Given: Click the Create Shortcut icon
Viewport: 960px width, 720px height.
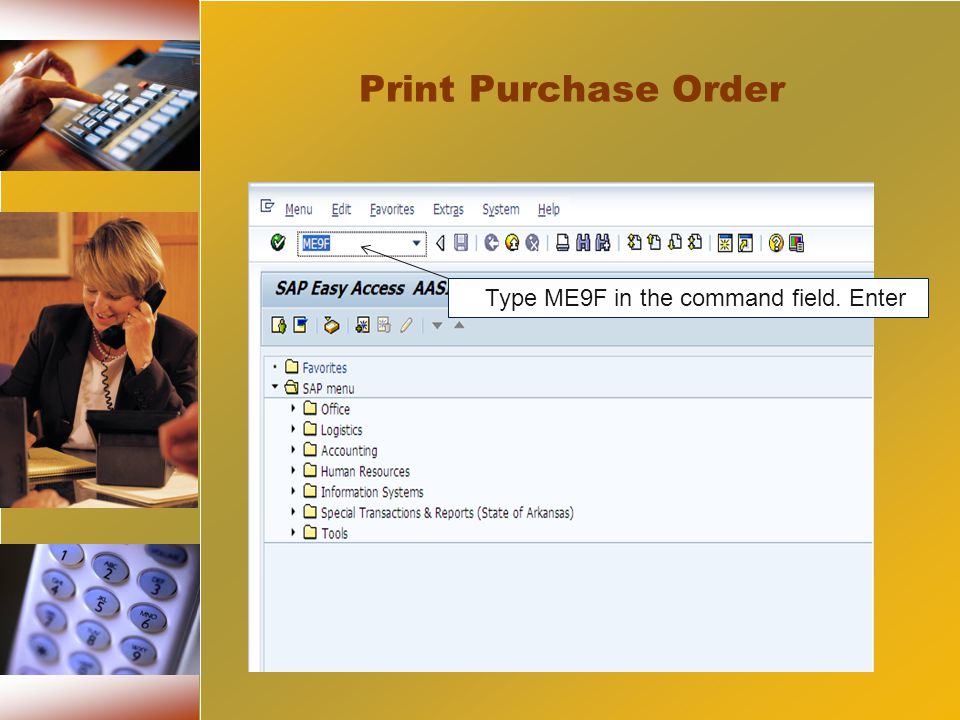Looking at the screenshot, I should pyautogui.click(x=745, y=243).
